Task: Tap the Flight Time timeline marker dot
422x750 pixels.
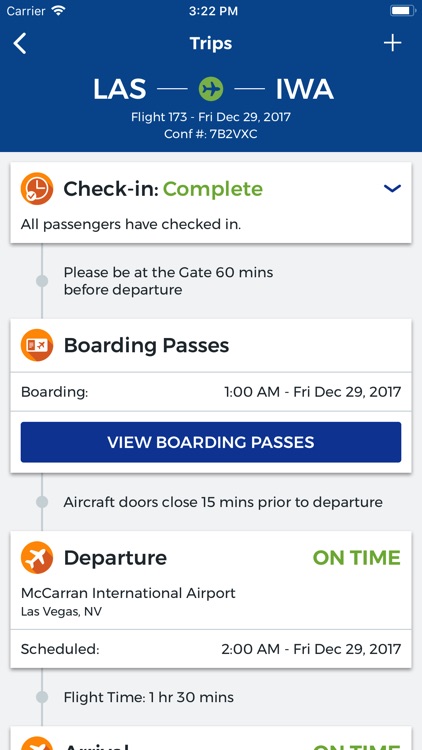Action: pyautogui.click(x=42, y=697)
